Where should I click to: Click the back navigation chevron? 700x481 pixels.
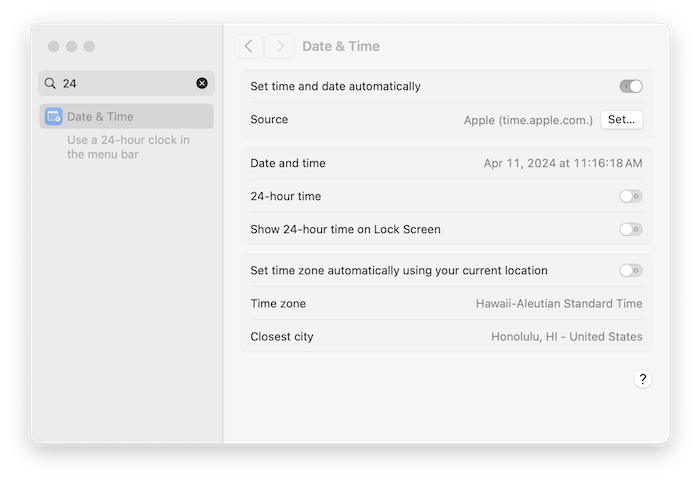tap(249, 46)
